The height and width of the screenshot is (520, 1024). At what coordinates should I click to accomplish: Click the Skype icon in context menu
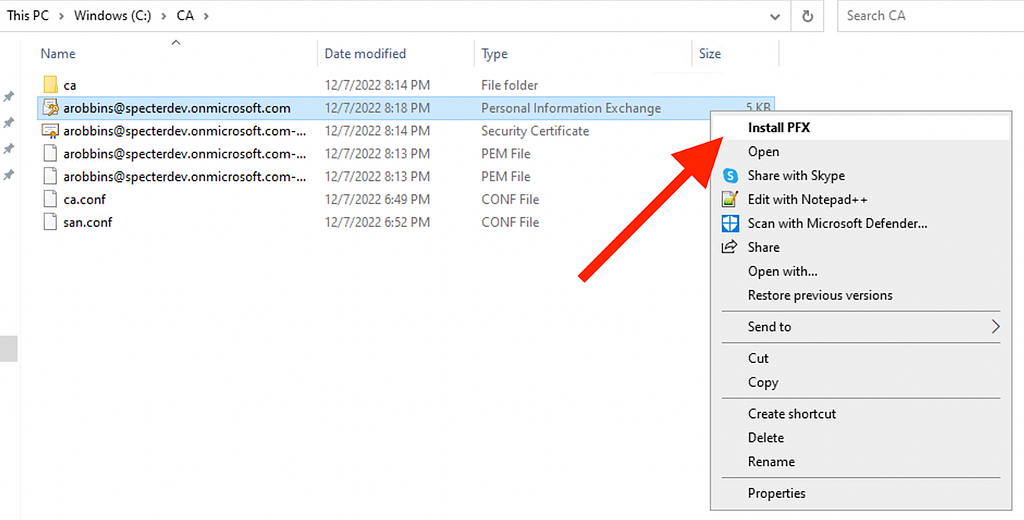(x=729, y=176)
